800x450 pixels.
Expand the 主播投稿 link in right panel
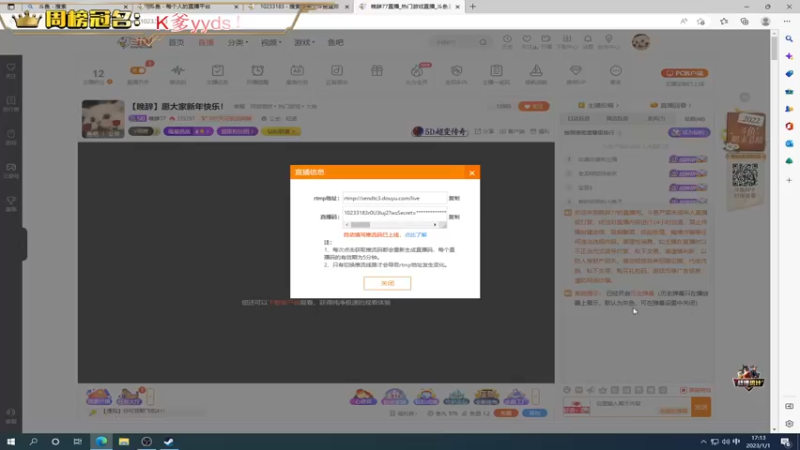[598, 105]
